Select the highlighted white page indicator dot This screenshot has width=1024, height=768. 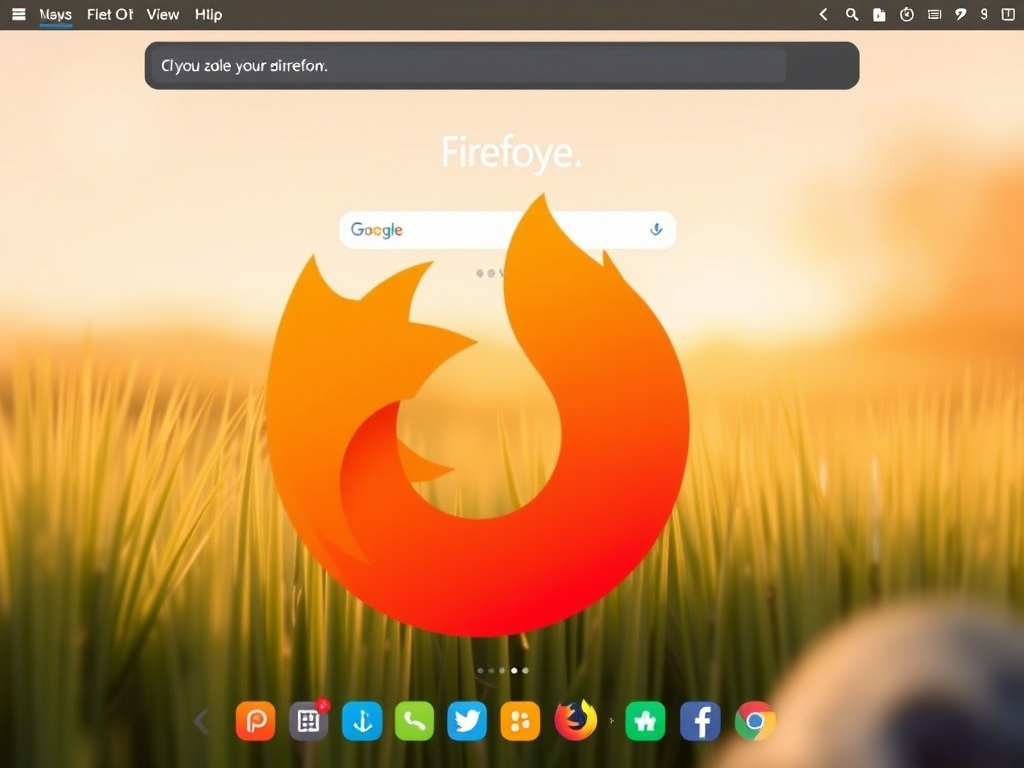[515, 671]
